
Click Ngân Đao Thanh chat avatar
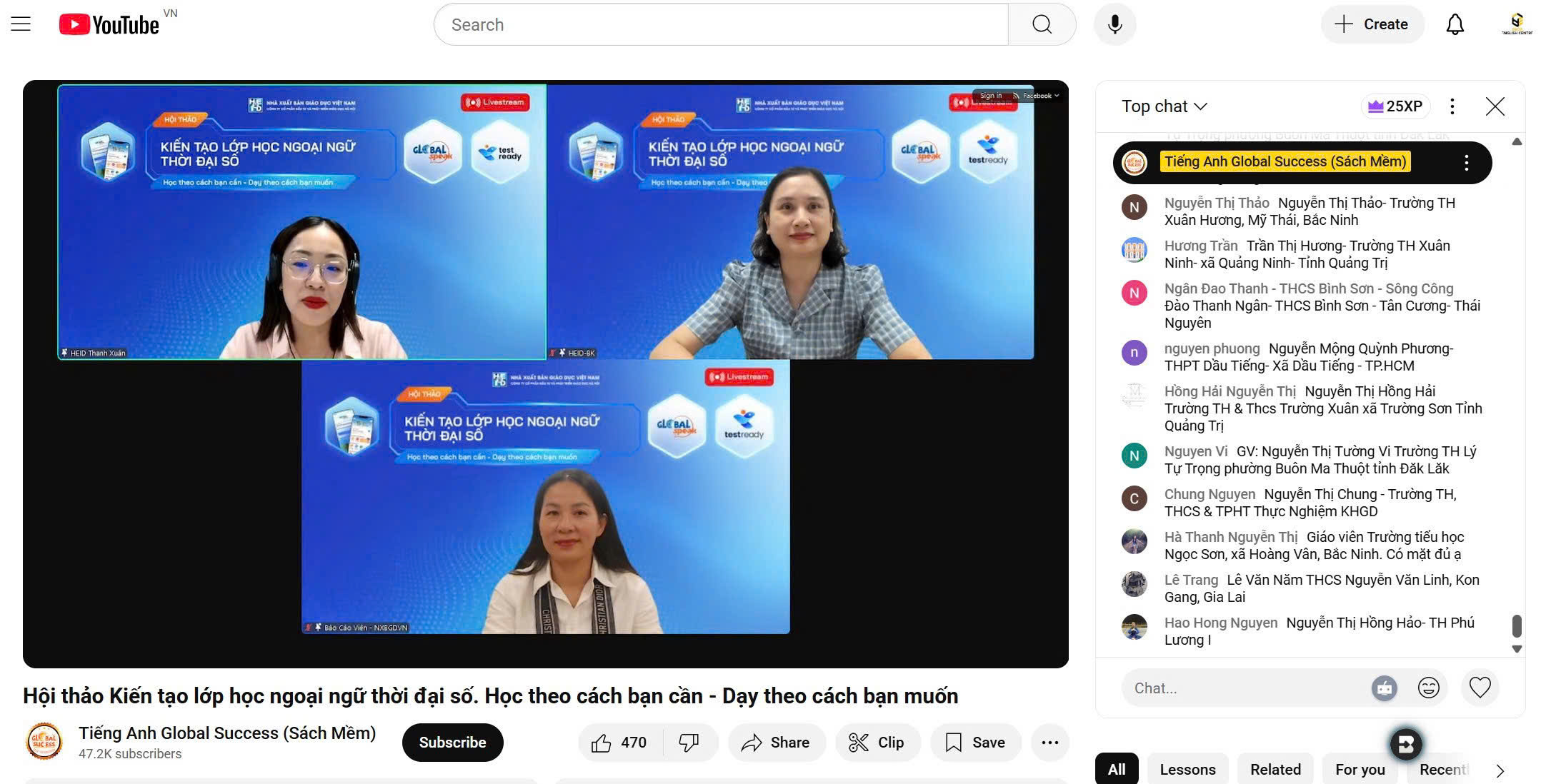pos(1134,293)
